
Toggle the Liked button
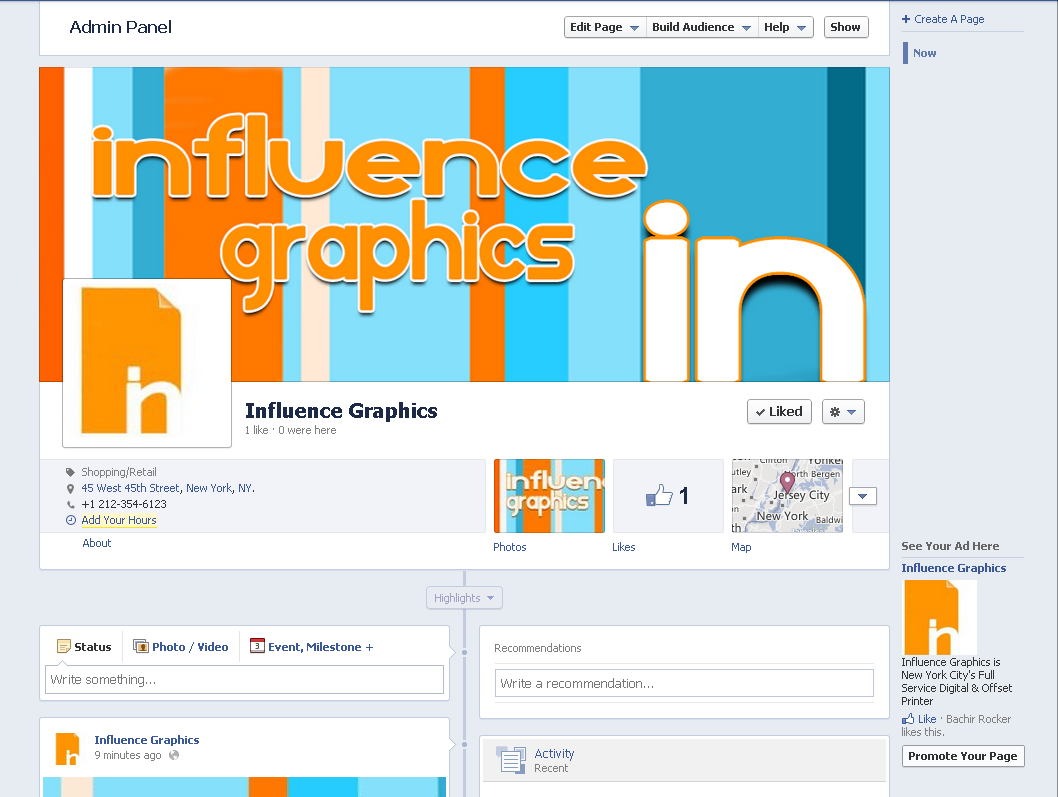779,412
